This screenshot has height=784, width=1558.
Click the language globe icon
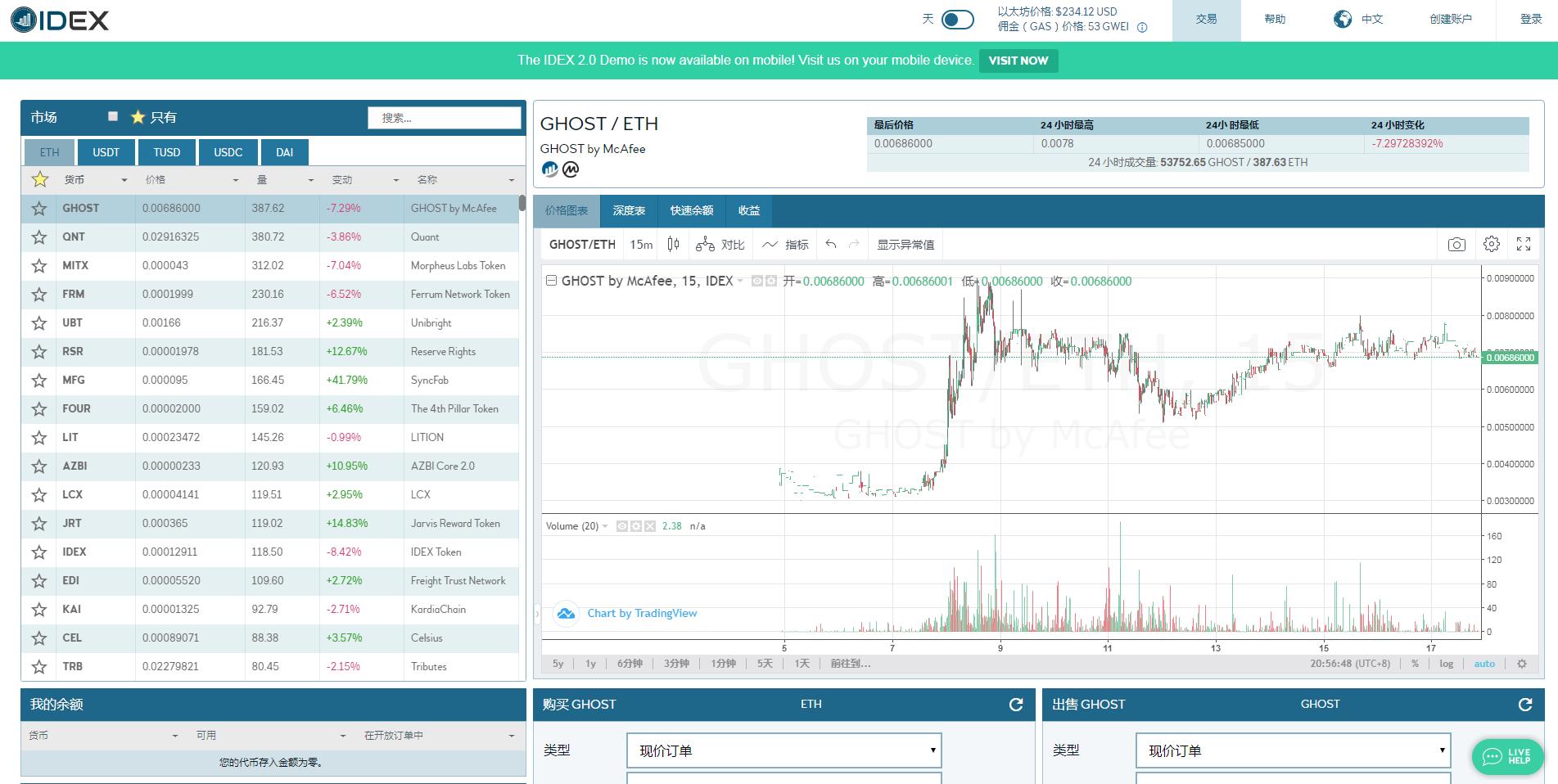pos(1343,19)
